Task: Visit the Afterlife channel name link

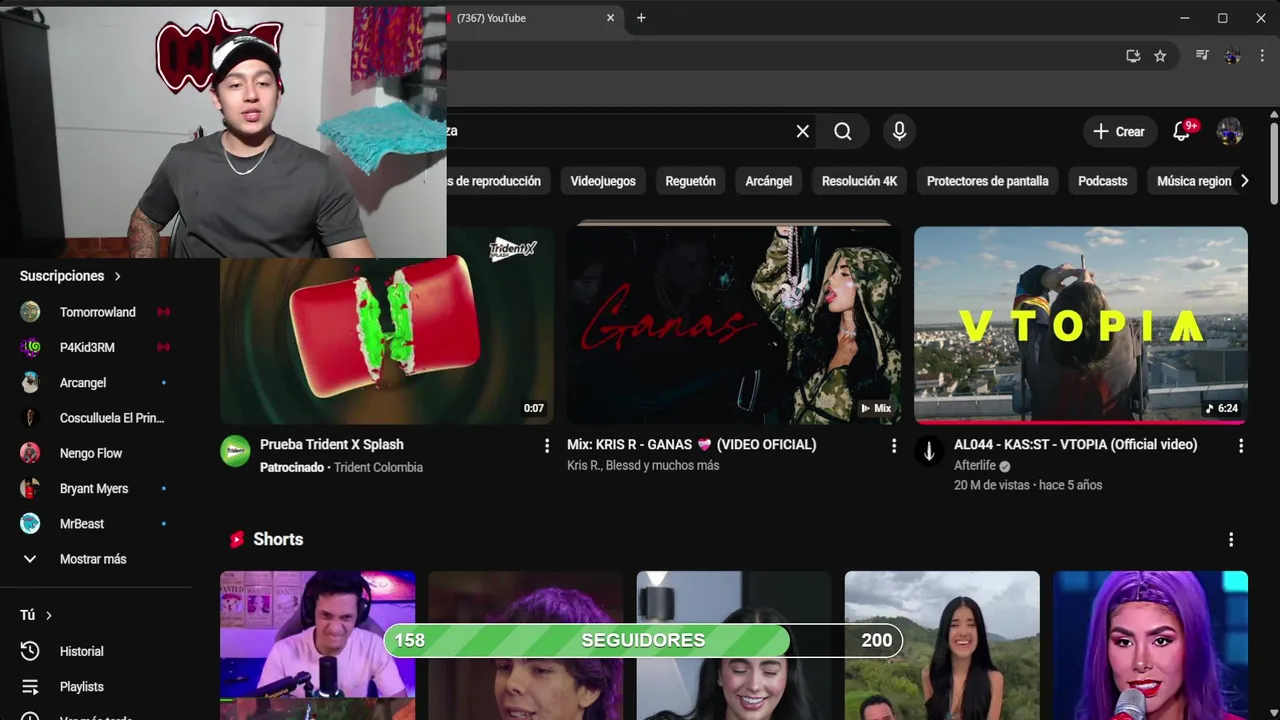Action: (x=975, y=466)
